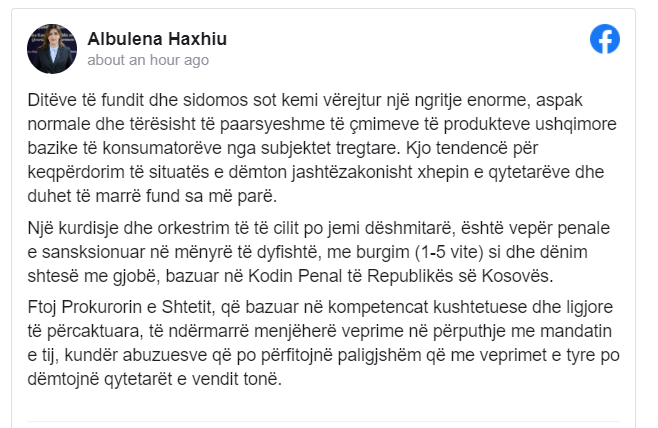Click the words 'ngritje enorme' in the first line

pyautogui.click(x=473, y=100)
